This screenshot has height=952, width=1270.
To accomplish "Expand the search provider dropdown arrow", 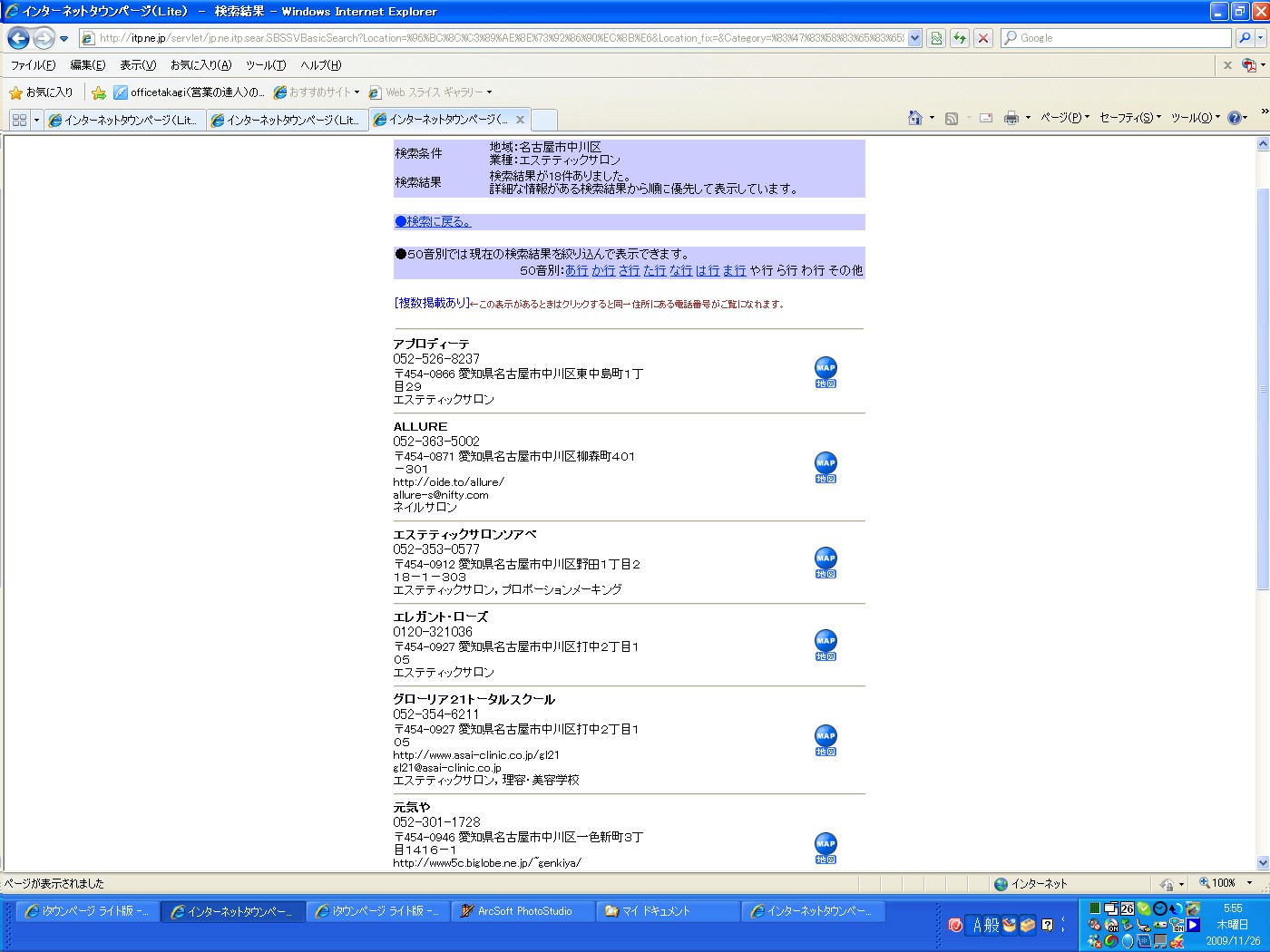I will 1261,38.
